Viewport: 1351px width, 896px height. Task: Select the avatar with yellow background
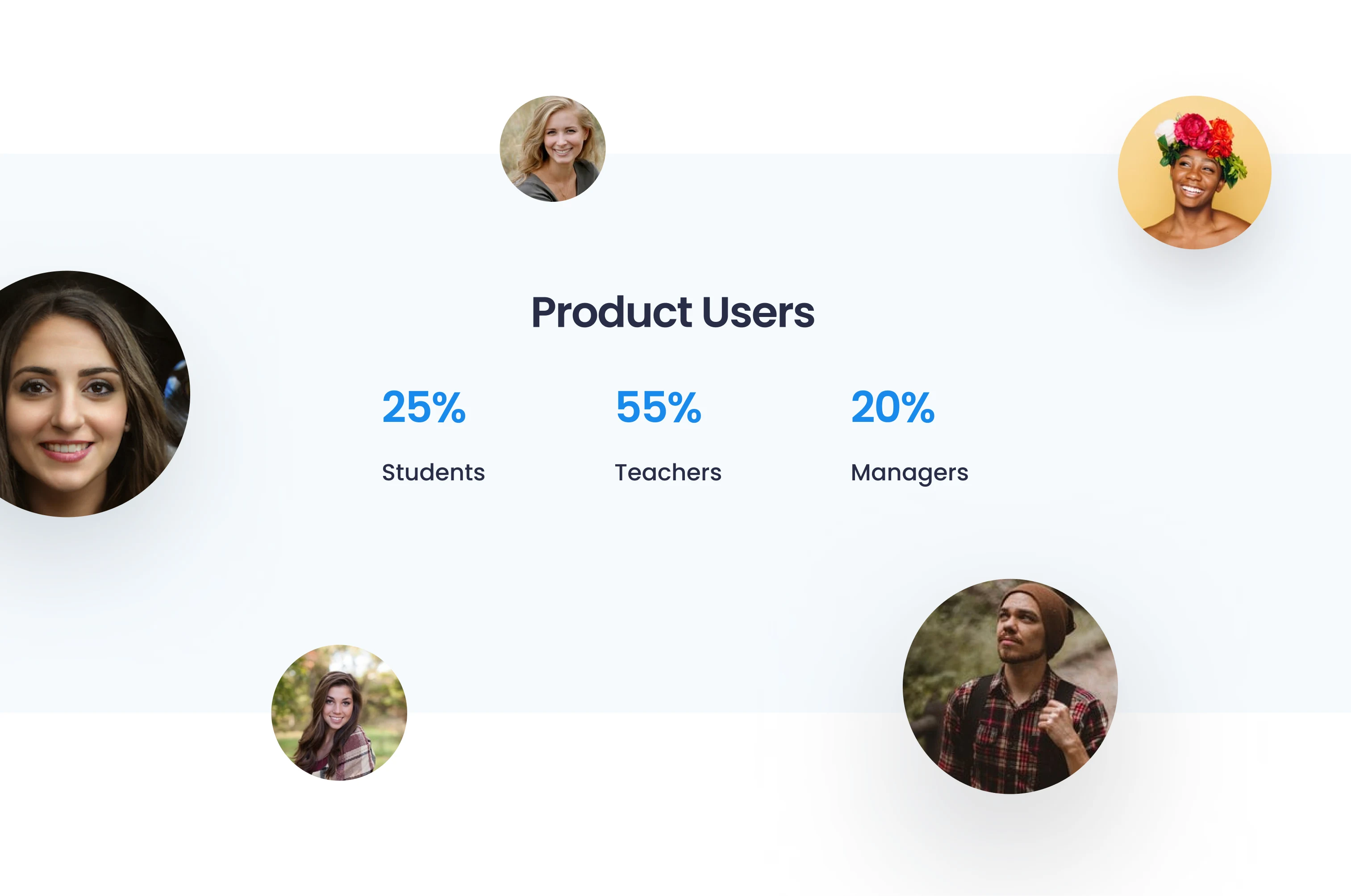click(1194, 173)
